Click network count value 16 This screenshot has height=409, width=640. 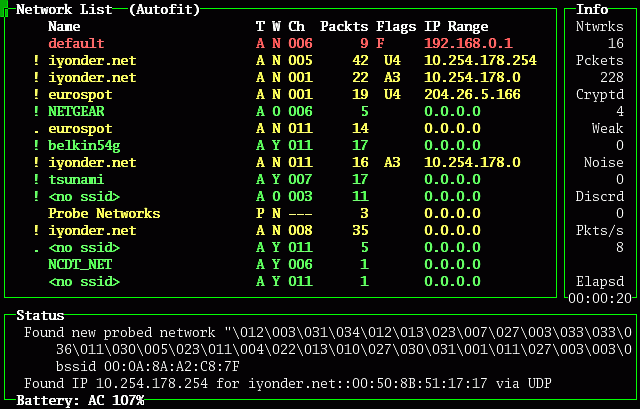coord(616,43)
